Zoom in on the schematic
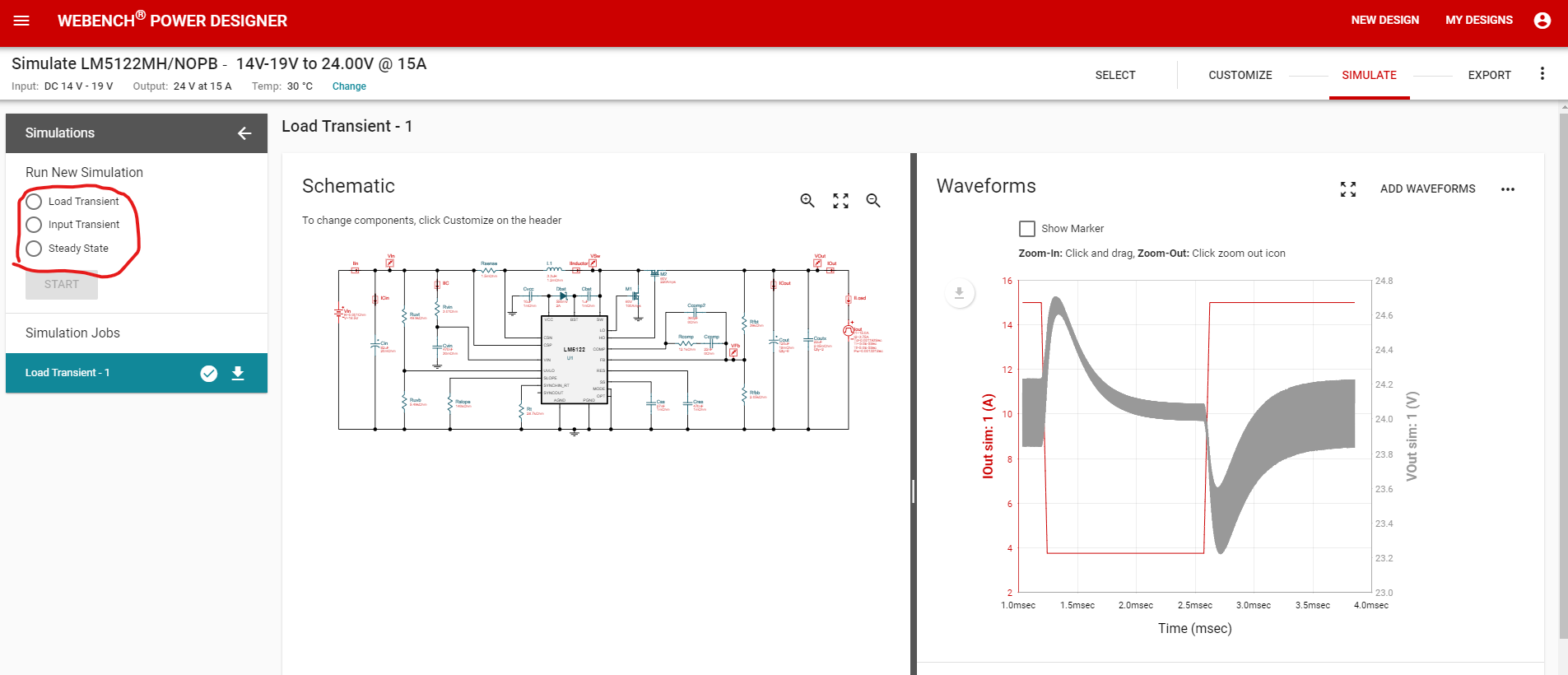This screenshot has height=675, width=1568. pos(807,201)
